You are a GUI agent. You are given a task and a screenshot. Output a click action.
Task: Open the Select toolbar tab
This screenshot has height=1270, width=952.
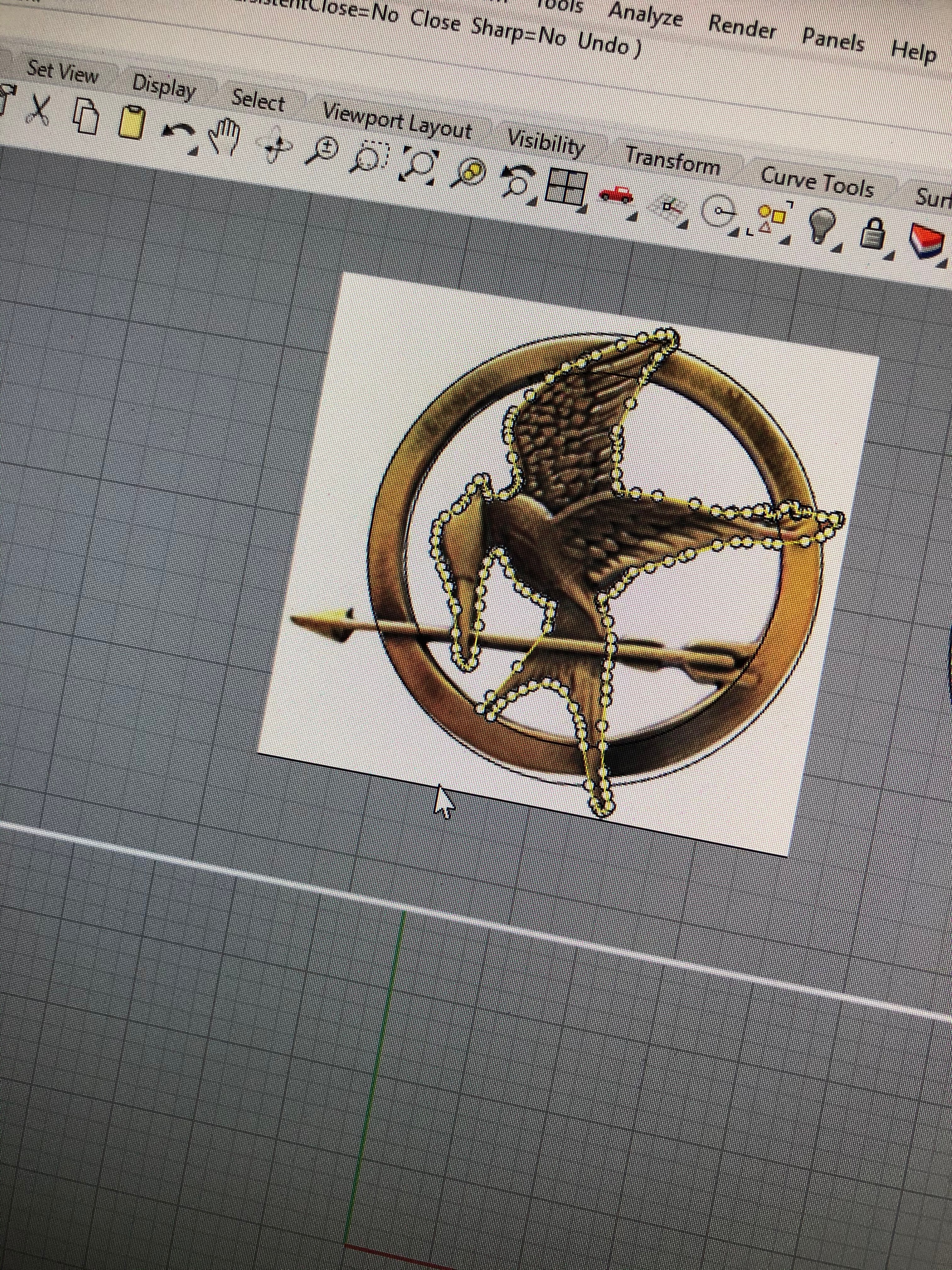click(258, 100)
